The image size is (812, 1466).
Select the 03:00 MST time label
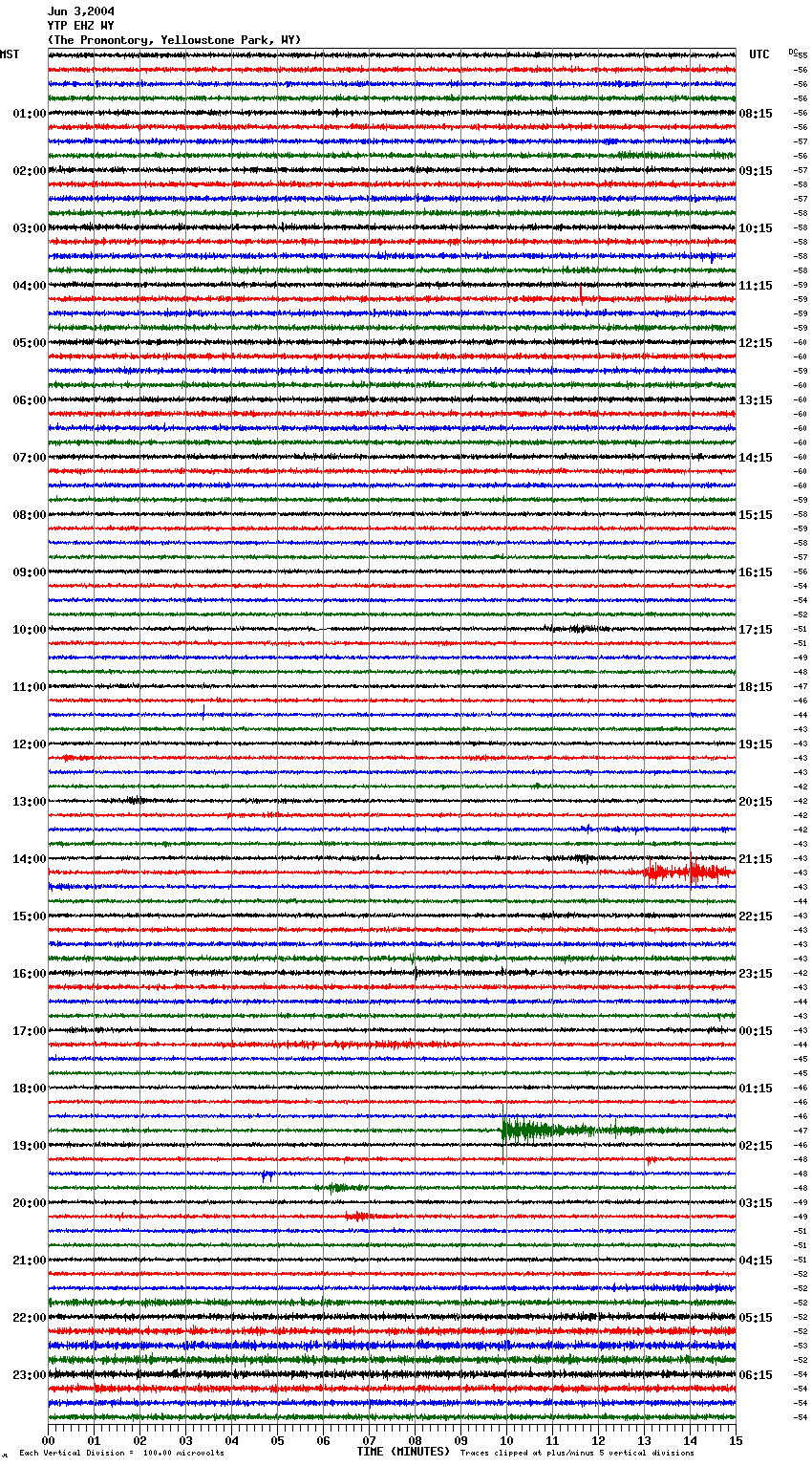[x=29, y=228]
